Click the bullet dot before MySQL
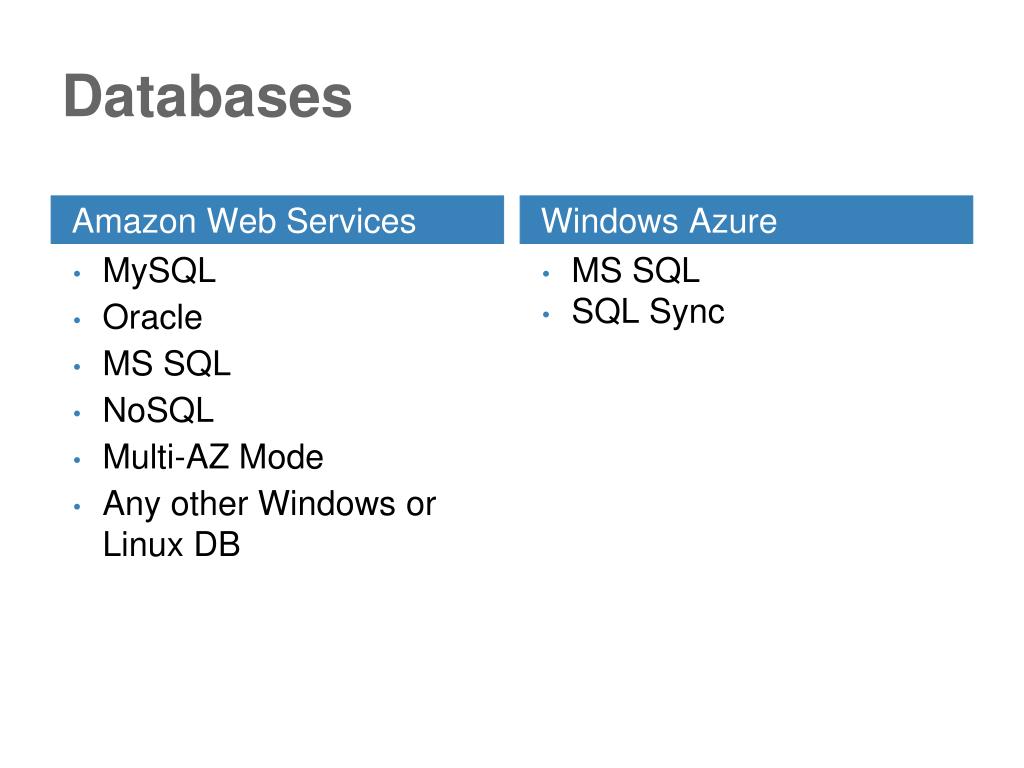The width and height of the screenshot is (1024, 768). coord(77,274)
